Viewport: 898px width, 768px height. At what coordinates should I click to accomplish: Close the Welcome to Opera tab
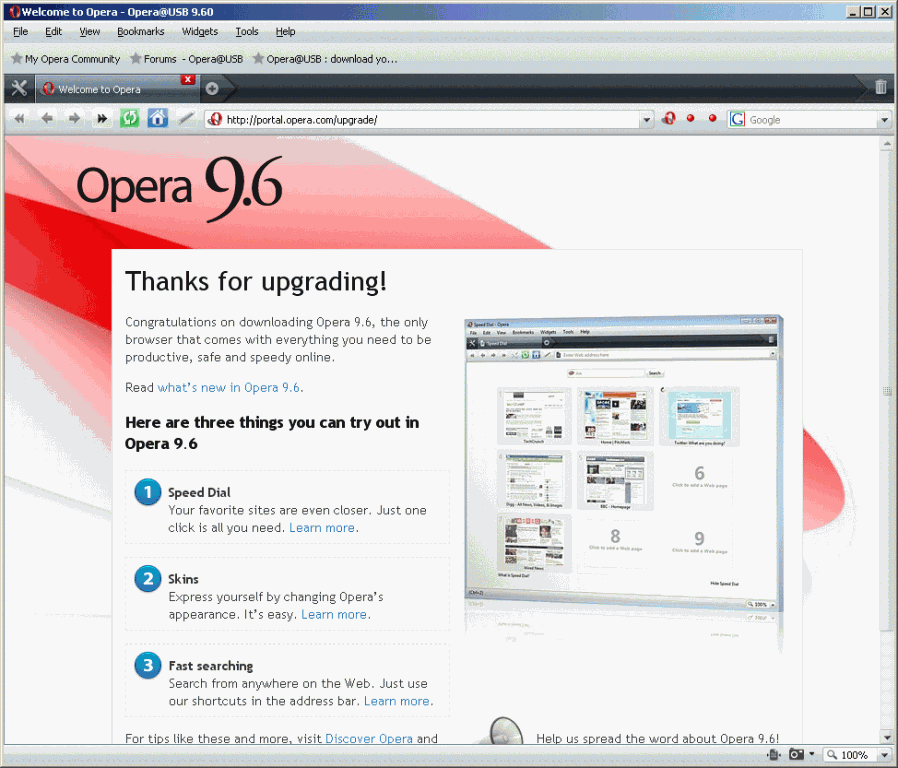pos(187,80)
